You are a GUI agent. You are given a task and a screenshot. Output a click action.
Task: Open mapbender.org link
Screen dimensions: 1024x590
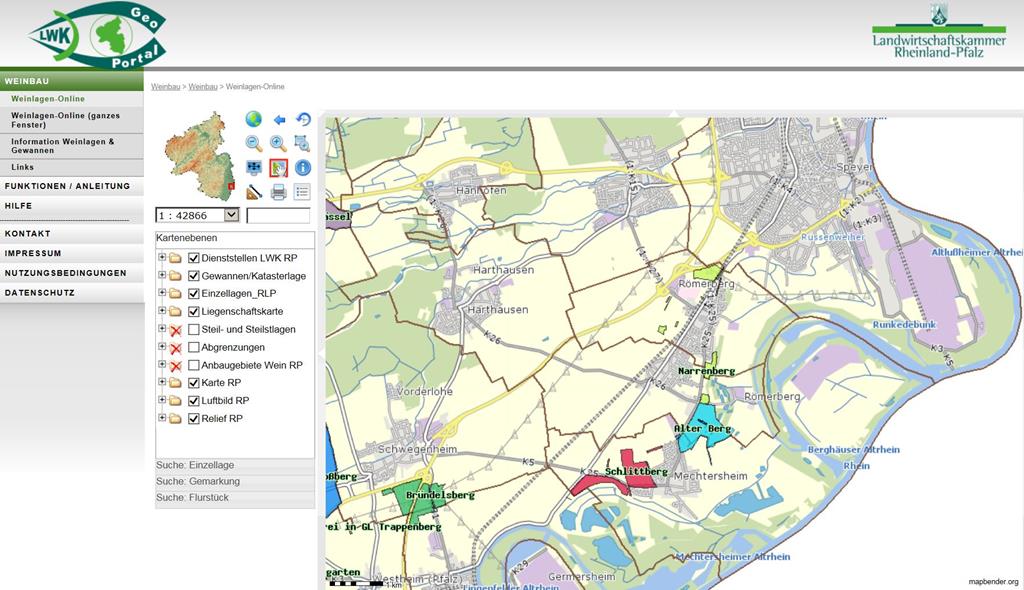pos(993,582)
